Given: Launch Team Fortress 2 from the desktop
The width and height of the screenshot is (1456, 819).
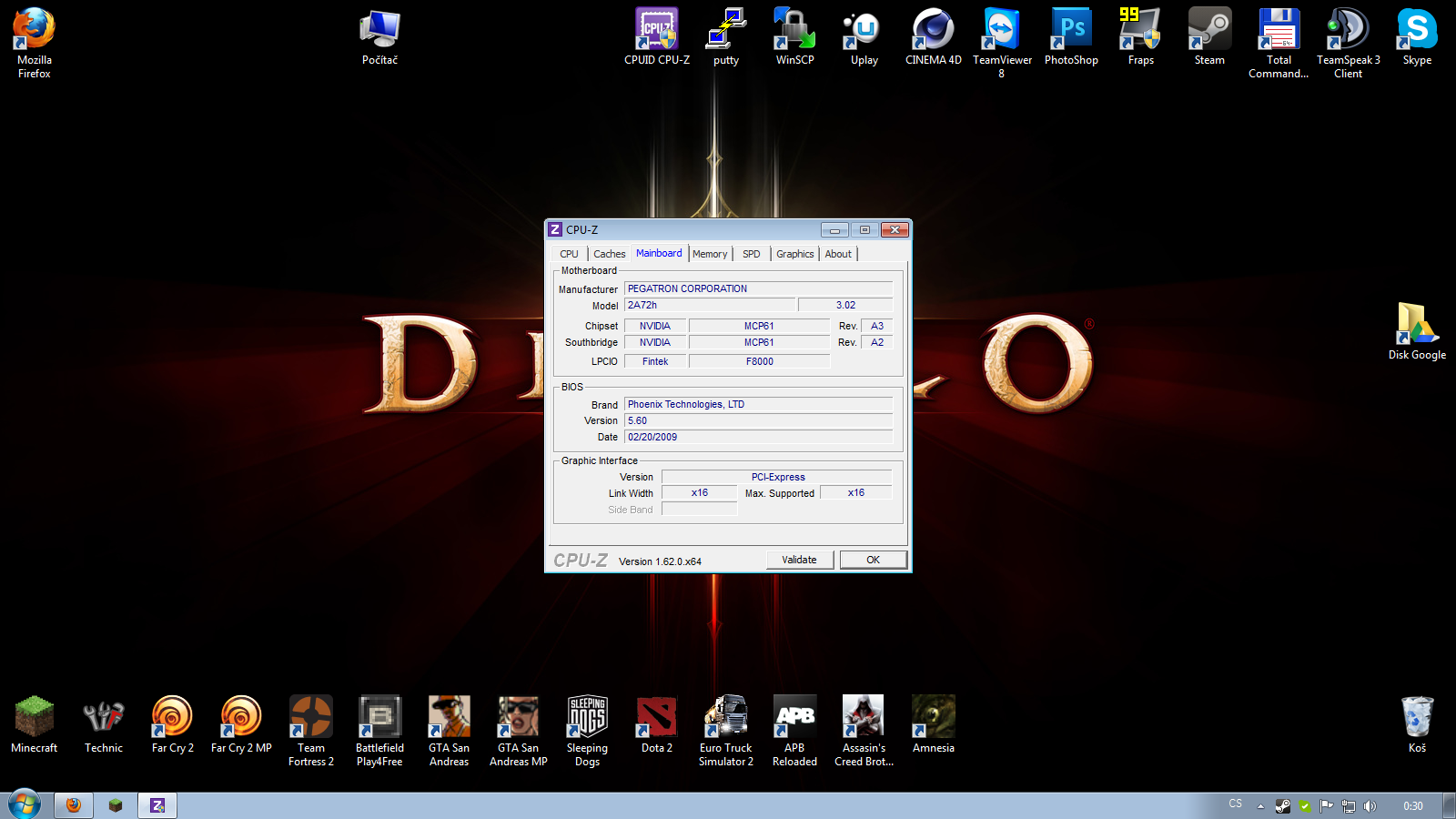Looking at the screenshot, I should point(311,719).
